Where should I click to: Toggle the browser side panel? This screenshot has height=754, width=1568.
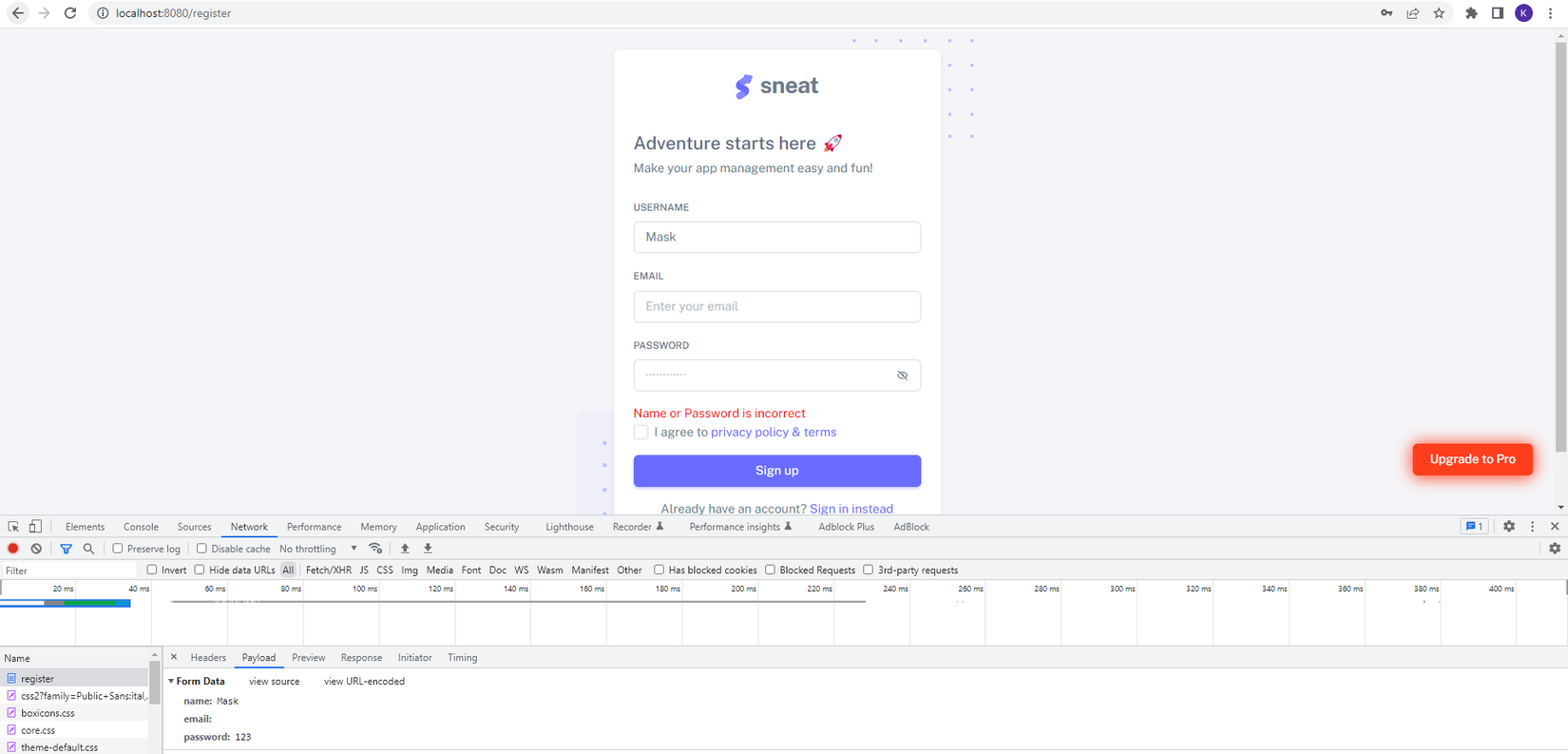coord(1498,13)
